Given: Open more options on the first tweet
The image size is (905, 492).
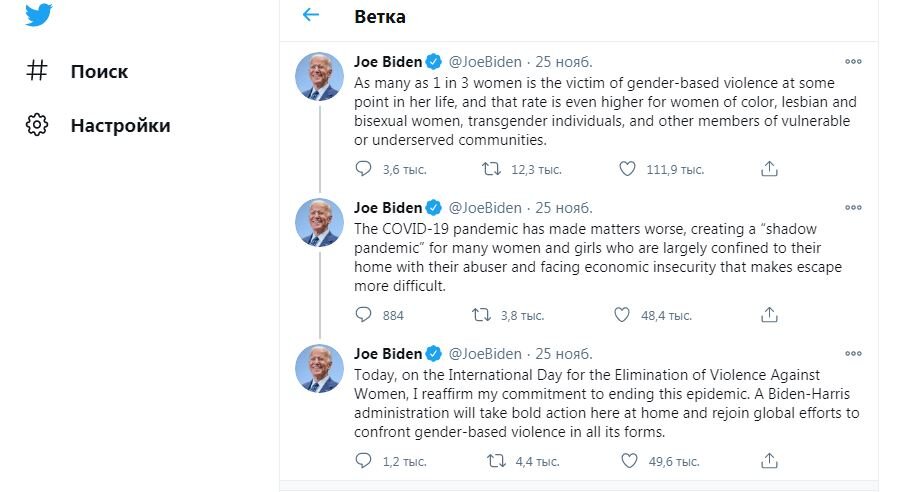Looking at the screenshot, I should (x=853, y=62).
